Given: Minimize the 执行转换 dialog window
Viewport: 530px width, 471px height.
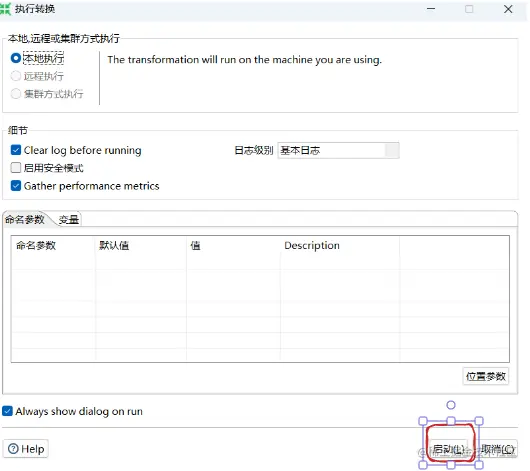Looking at the screenshot, I should [431, 9].
